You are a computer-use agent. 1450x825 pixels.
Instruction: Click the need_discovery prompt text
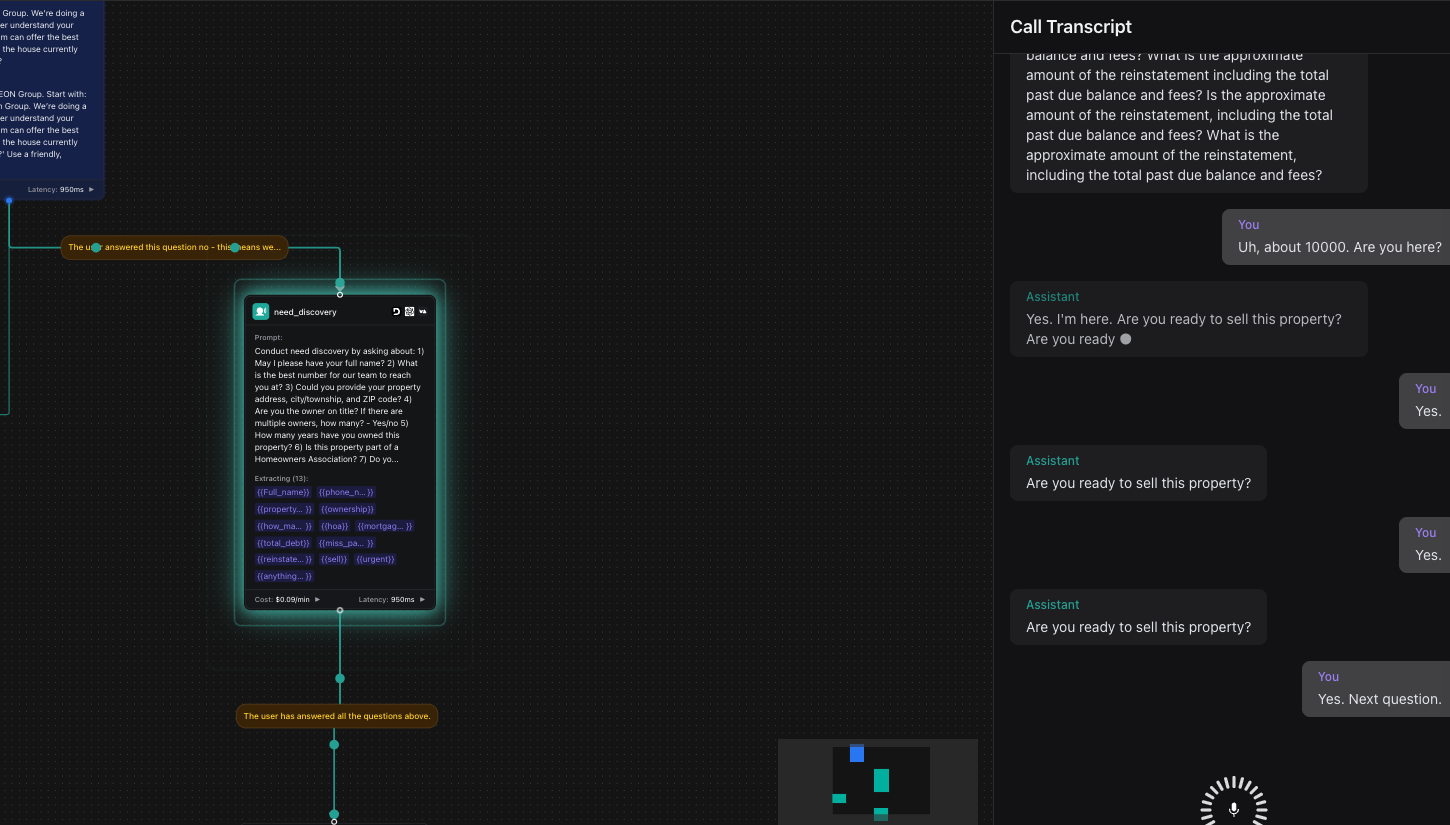tap(339, 405)
